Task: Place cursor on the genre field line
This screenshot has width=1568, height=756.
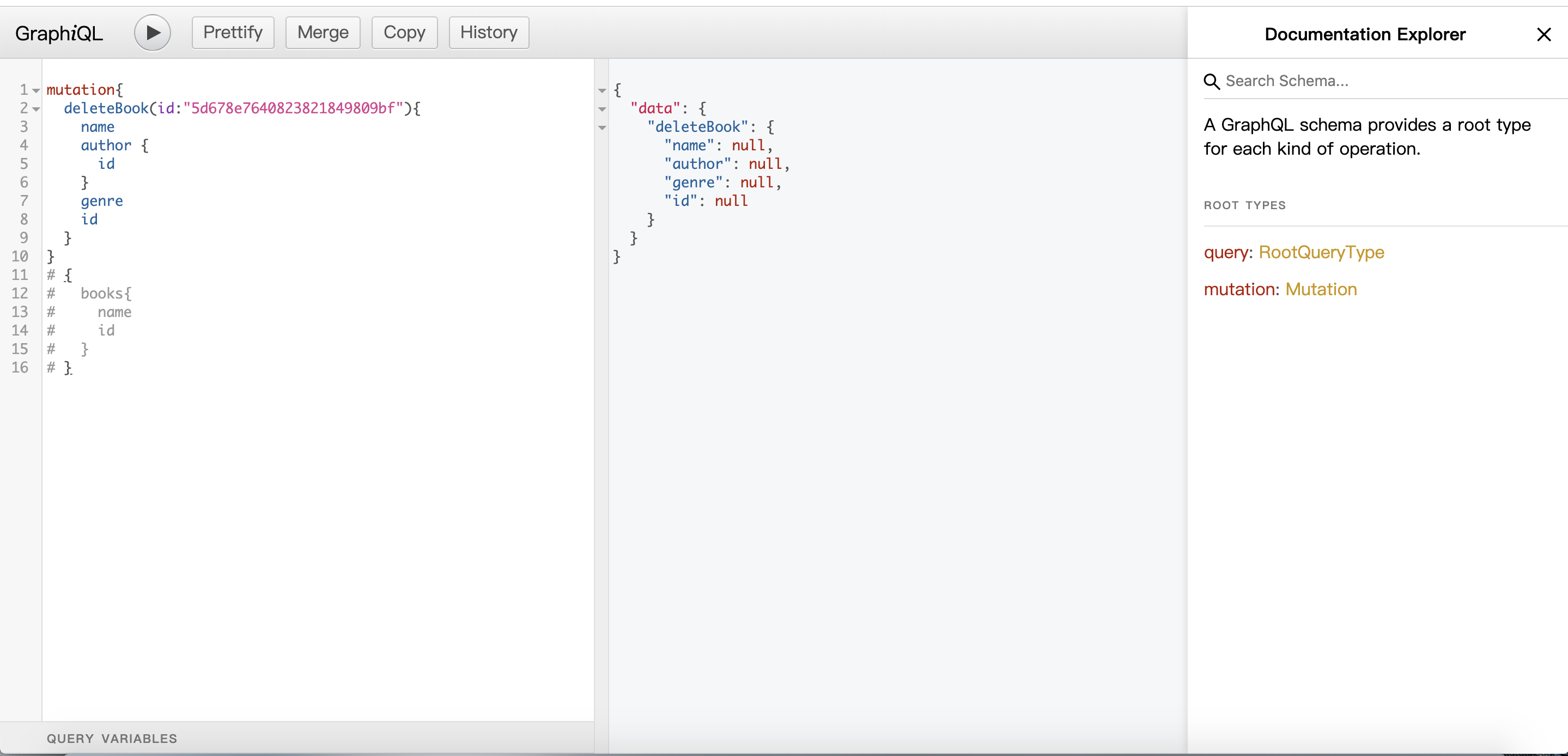Action: [102, 201]
